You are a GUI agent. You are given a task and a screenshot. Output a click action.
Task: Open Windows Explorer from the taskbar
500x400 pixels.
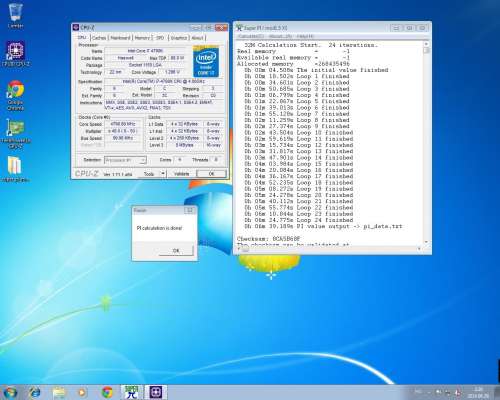[x=58, y=392]
